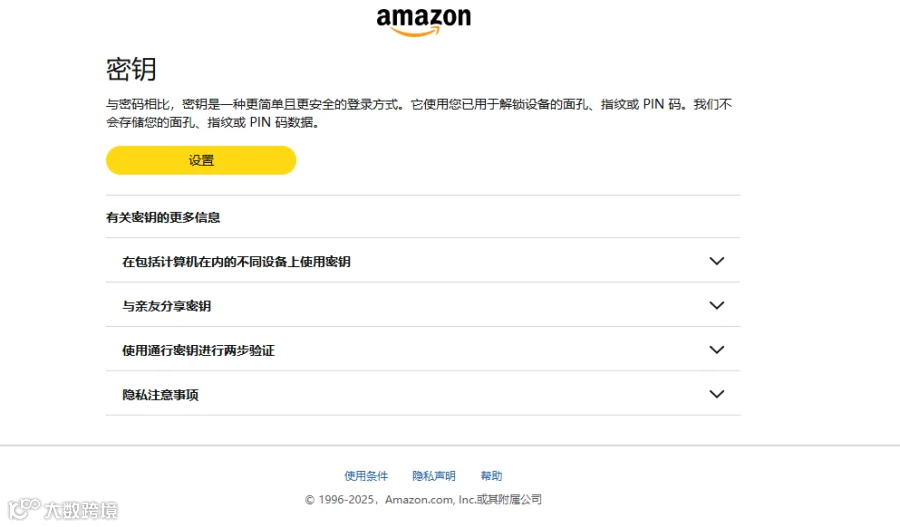Click the yellow 设置 button
The height and width of the screenshot is (527, 900).
tap(201, 160)
